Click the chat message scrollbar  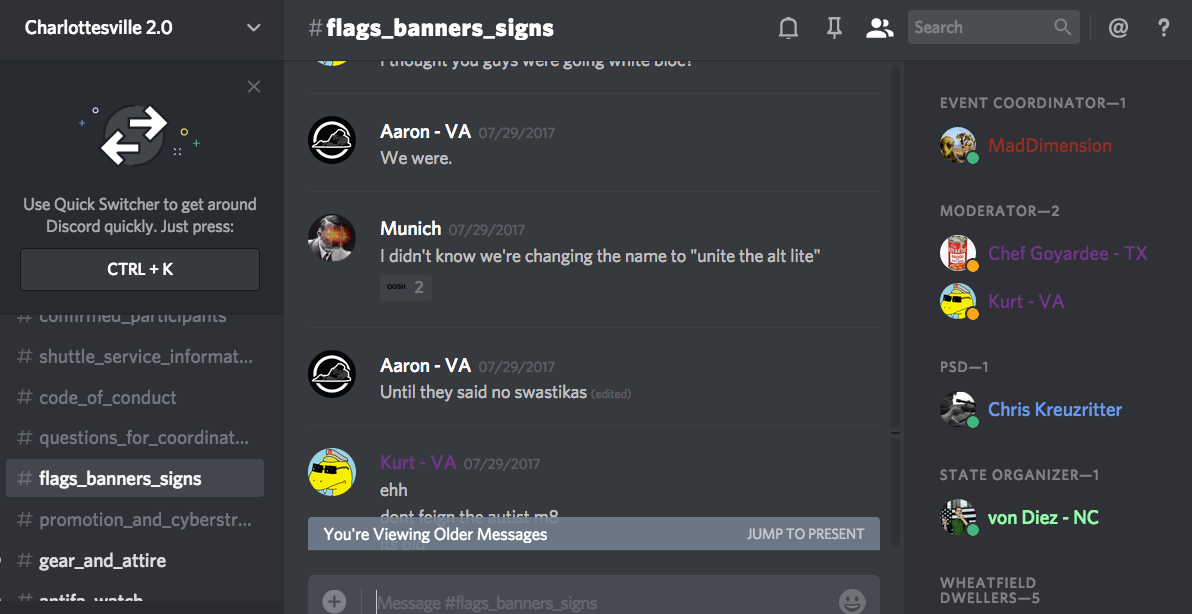(896, 304)
